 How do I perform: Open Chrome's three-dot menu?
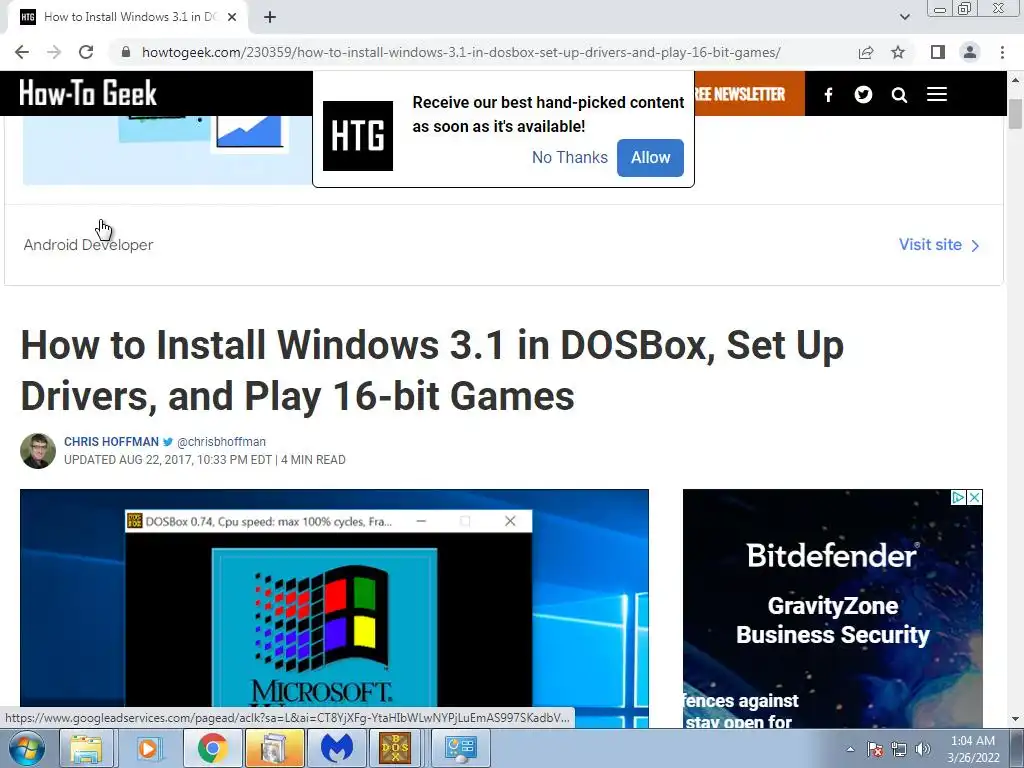(x=1002, y=52)
